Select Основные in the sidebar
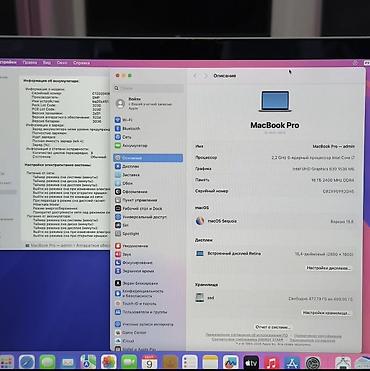370x371 pixels. point(148,158)
